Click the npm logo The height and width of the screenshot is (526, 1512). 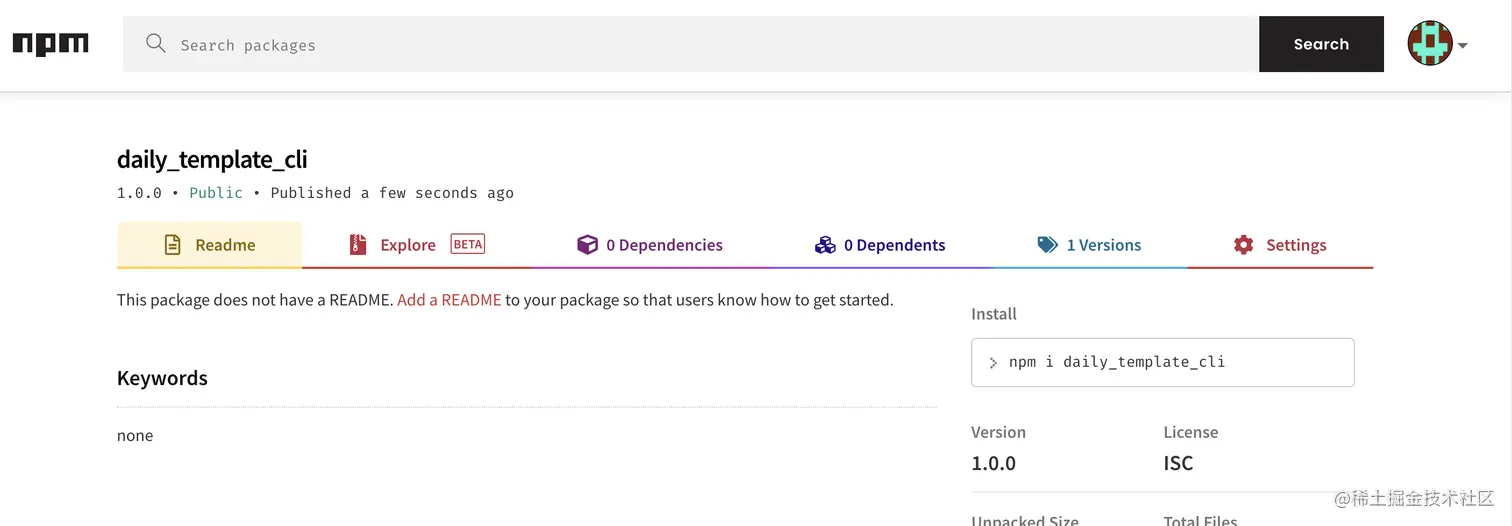coord(50,44)
